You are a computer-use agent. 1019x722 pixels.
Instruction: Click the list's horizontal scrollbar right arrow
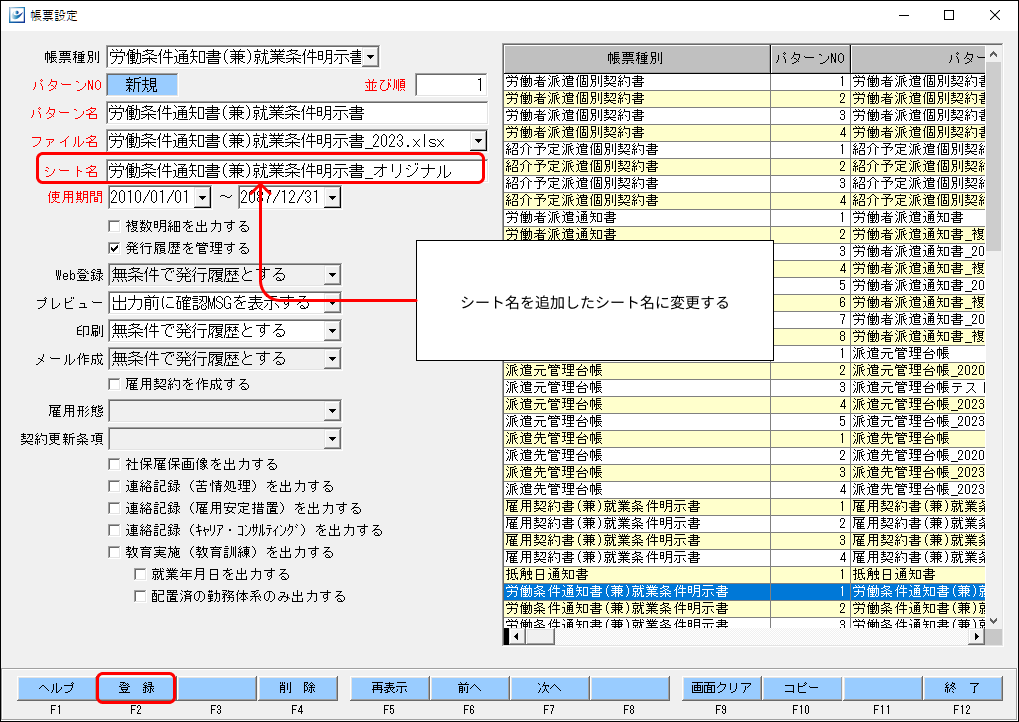pos(976,636)
